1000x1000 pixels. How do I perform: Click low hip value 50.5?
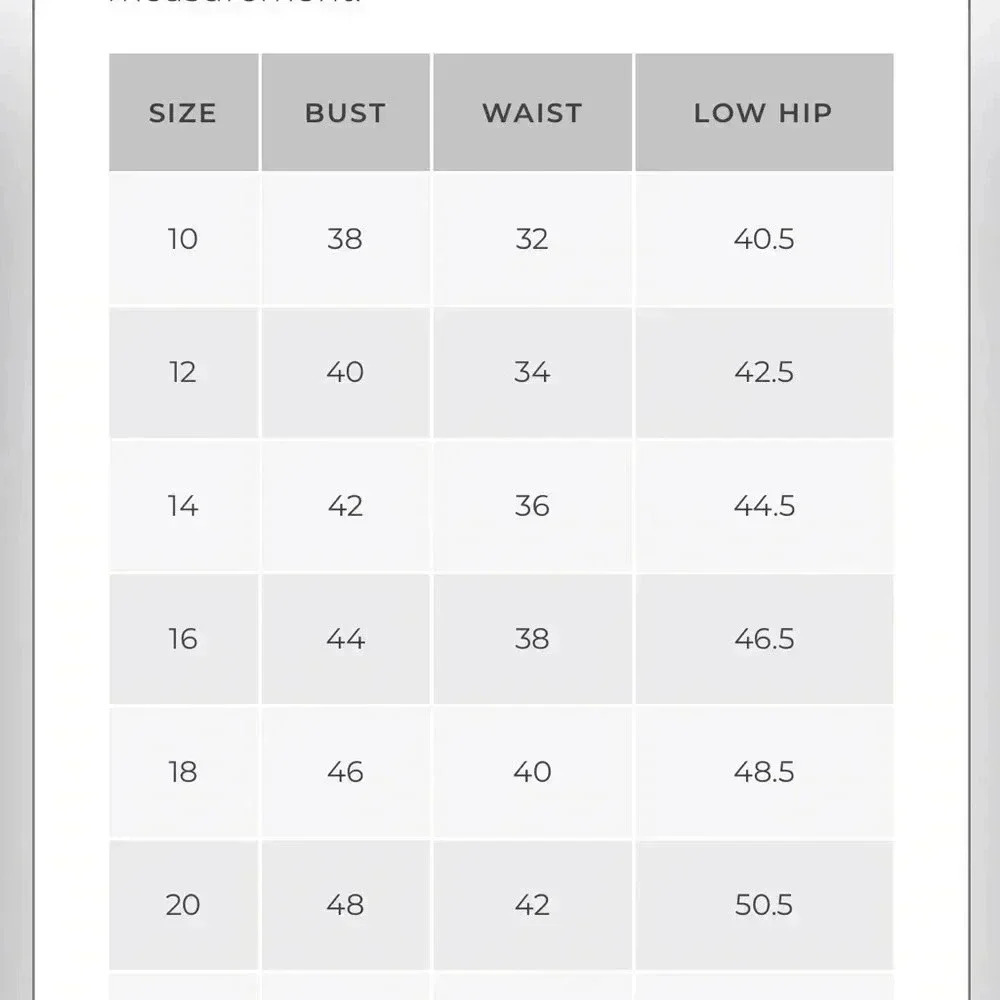(764, 905)
